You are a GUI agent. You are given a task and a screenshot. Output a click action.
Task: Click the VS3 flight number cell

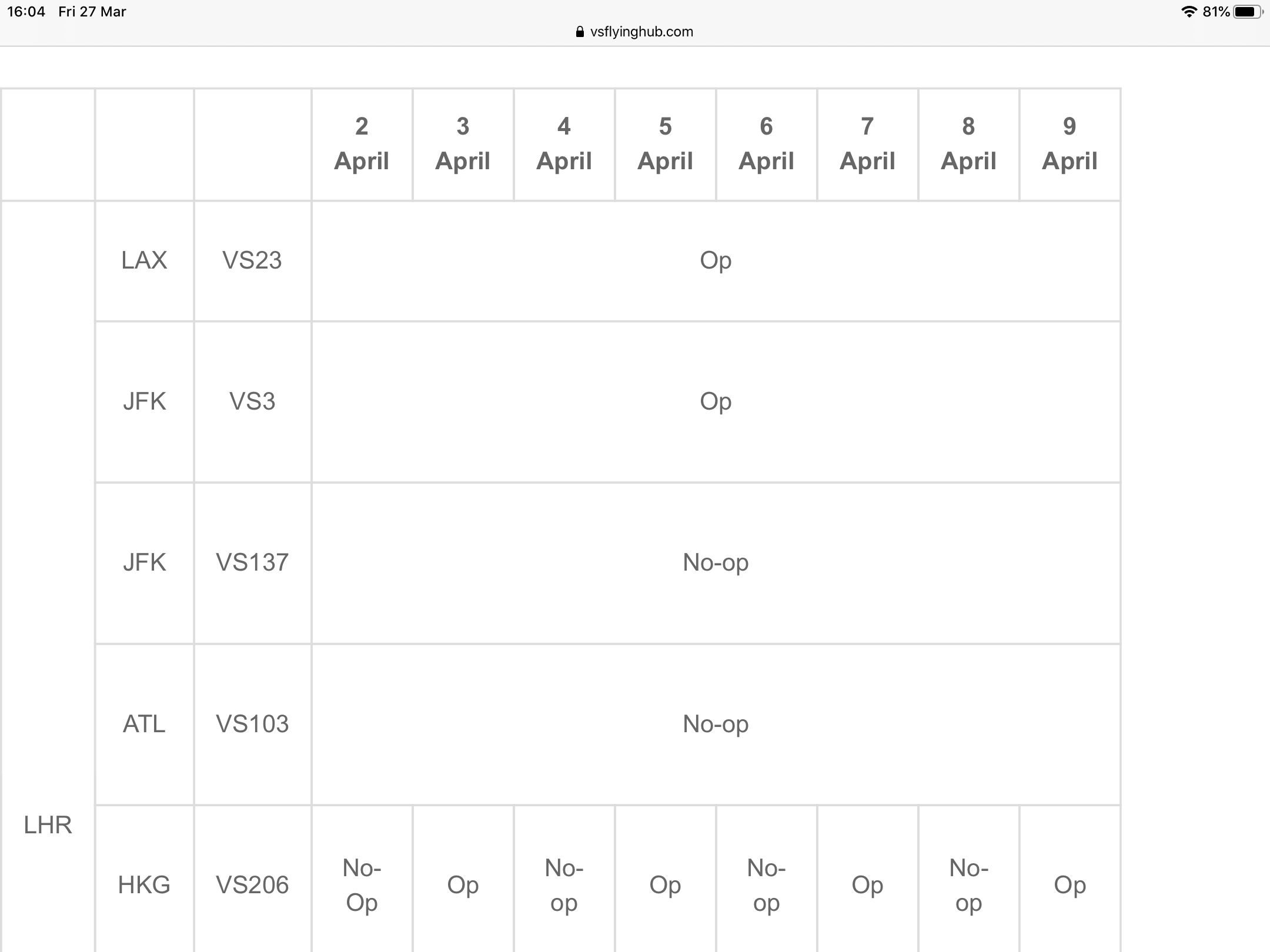point(252,402)
